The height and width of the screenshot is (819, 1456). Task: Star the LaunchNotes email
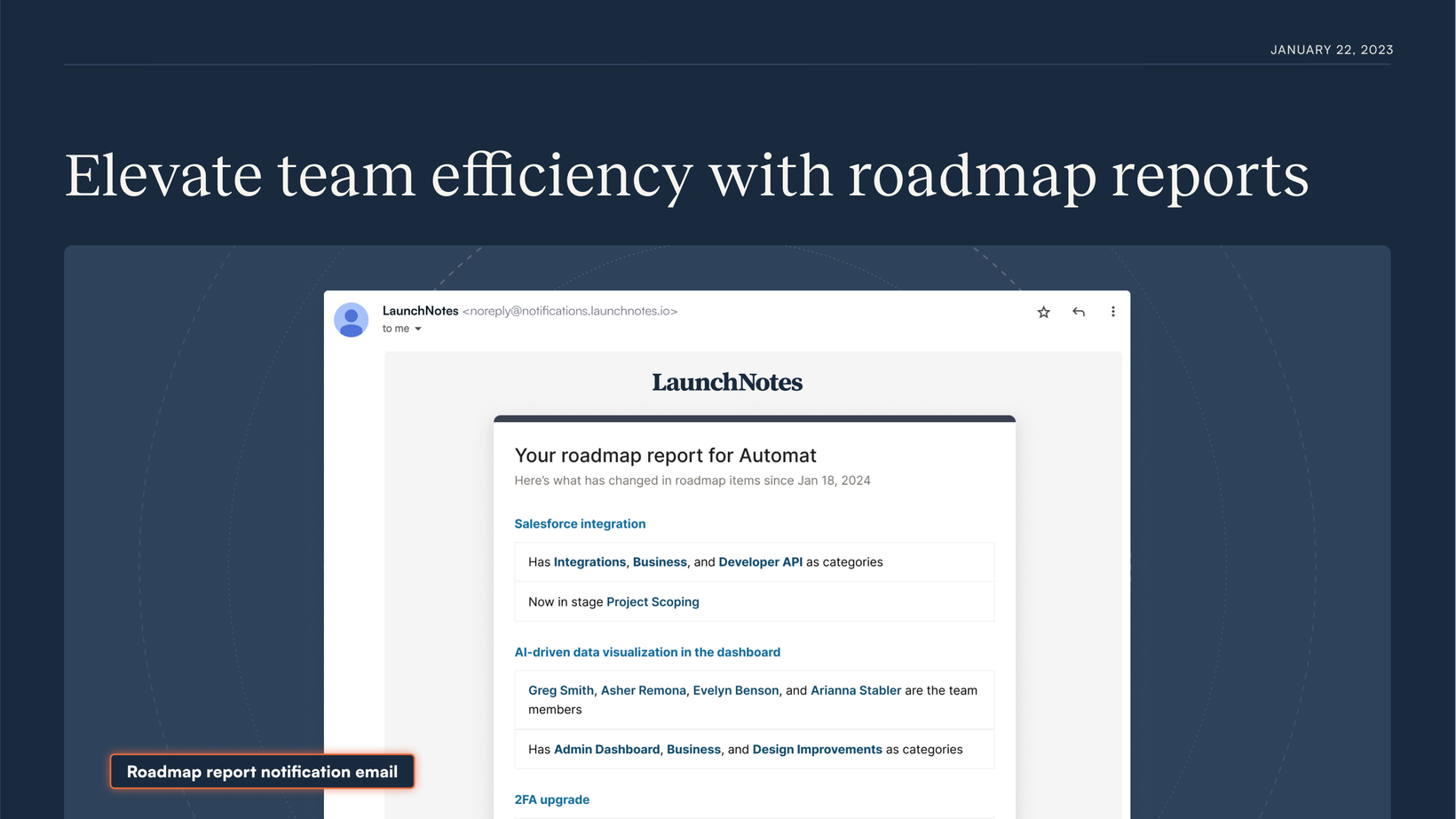[1044, 312]
